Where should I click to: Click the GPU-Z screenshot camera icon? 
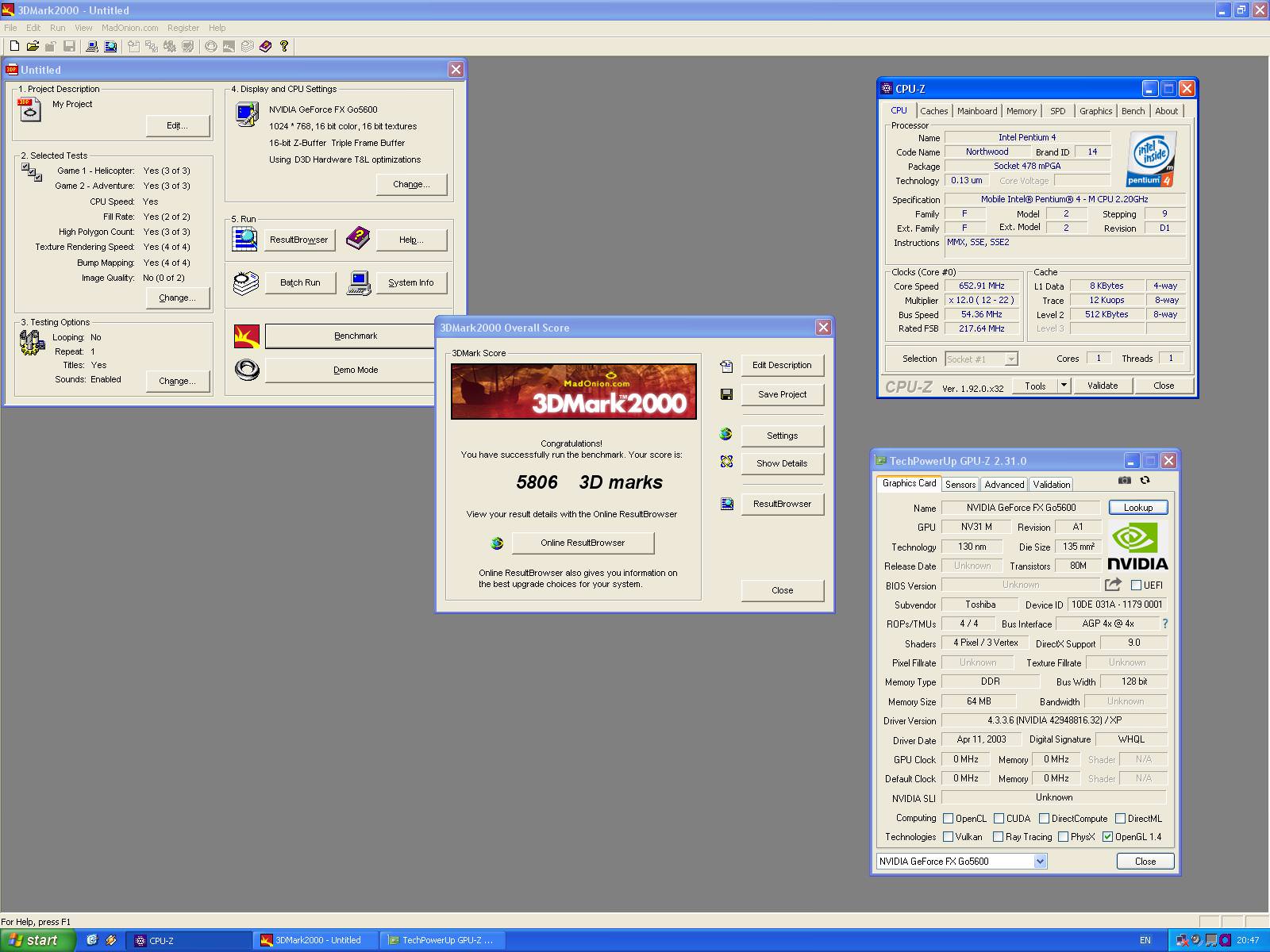point(1125,480)
